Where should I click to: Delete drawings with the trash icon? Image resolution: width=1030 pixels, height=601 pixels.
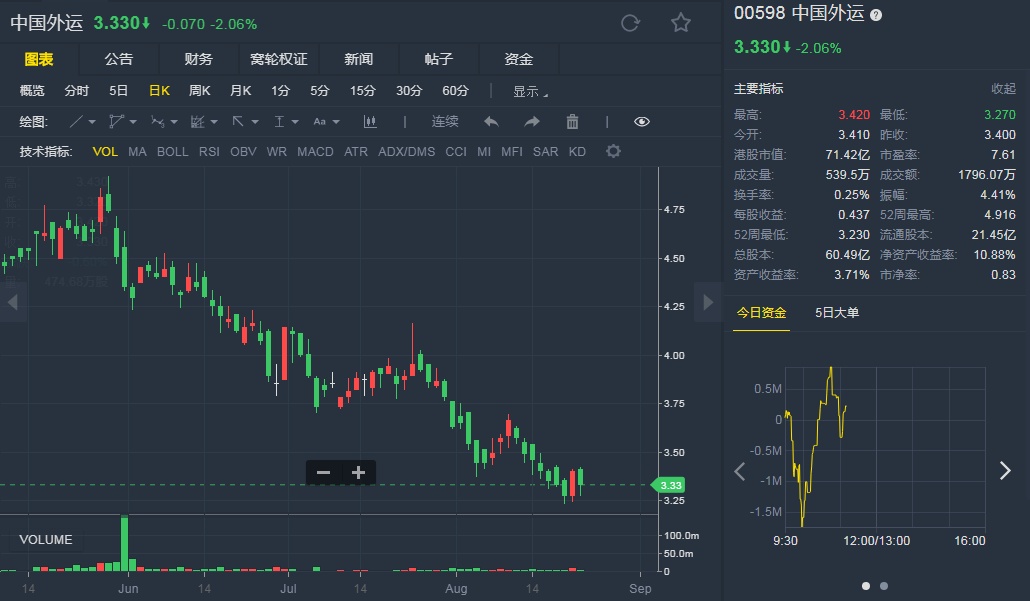[x=572, y=122]
